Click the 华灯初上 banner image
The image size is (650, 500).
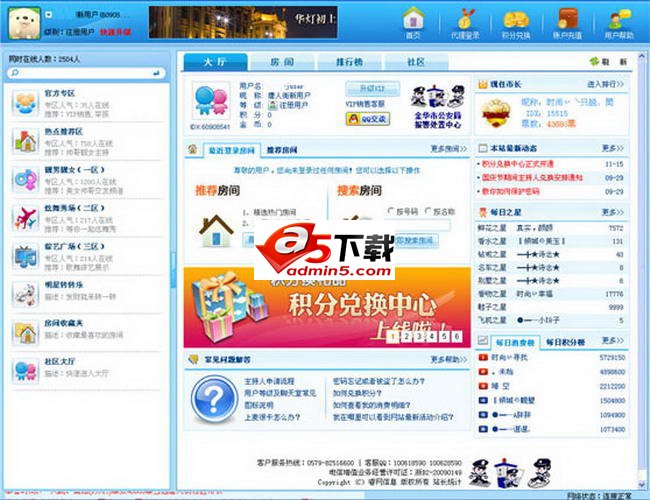tap(243, 22)
